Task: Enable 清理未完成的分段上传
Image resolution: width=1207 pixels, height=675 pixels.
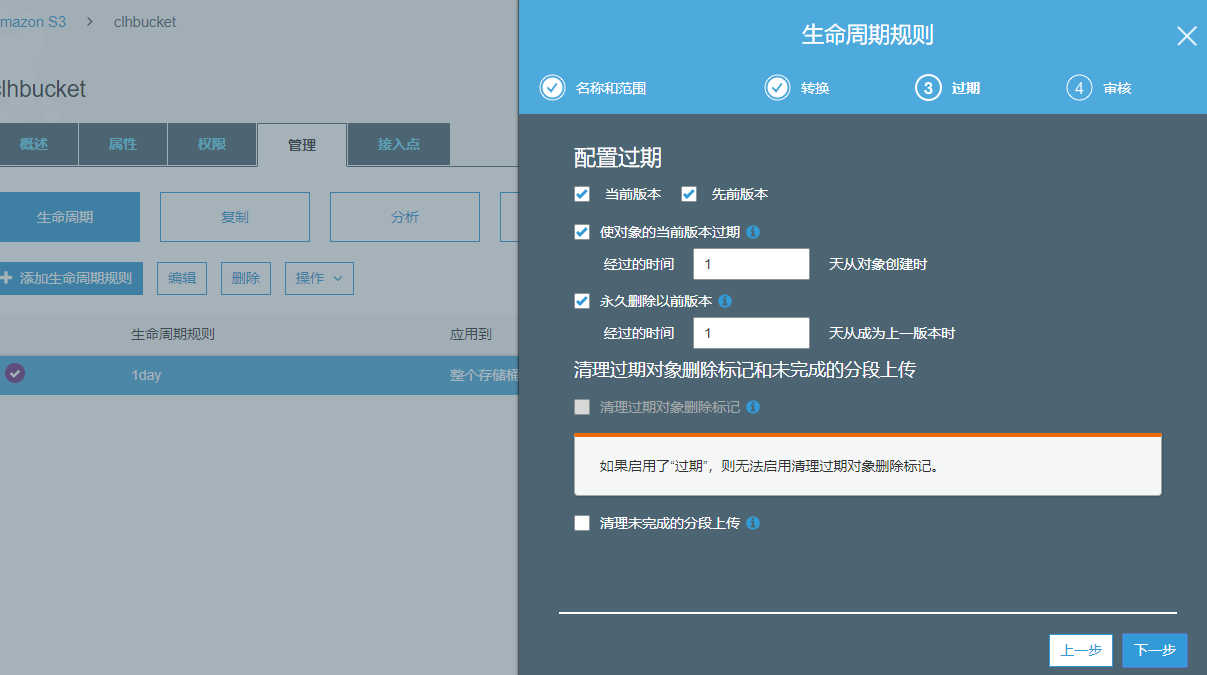Action: (581, 522)
